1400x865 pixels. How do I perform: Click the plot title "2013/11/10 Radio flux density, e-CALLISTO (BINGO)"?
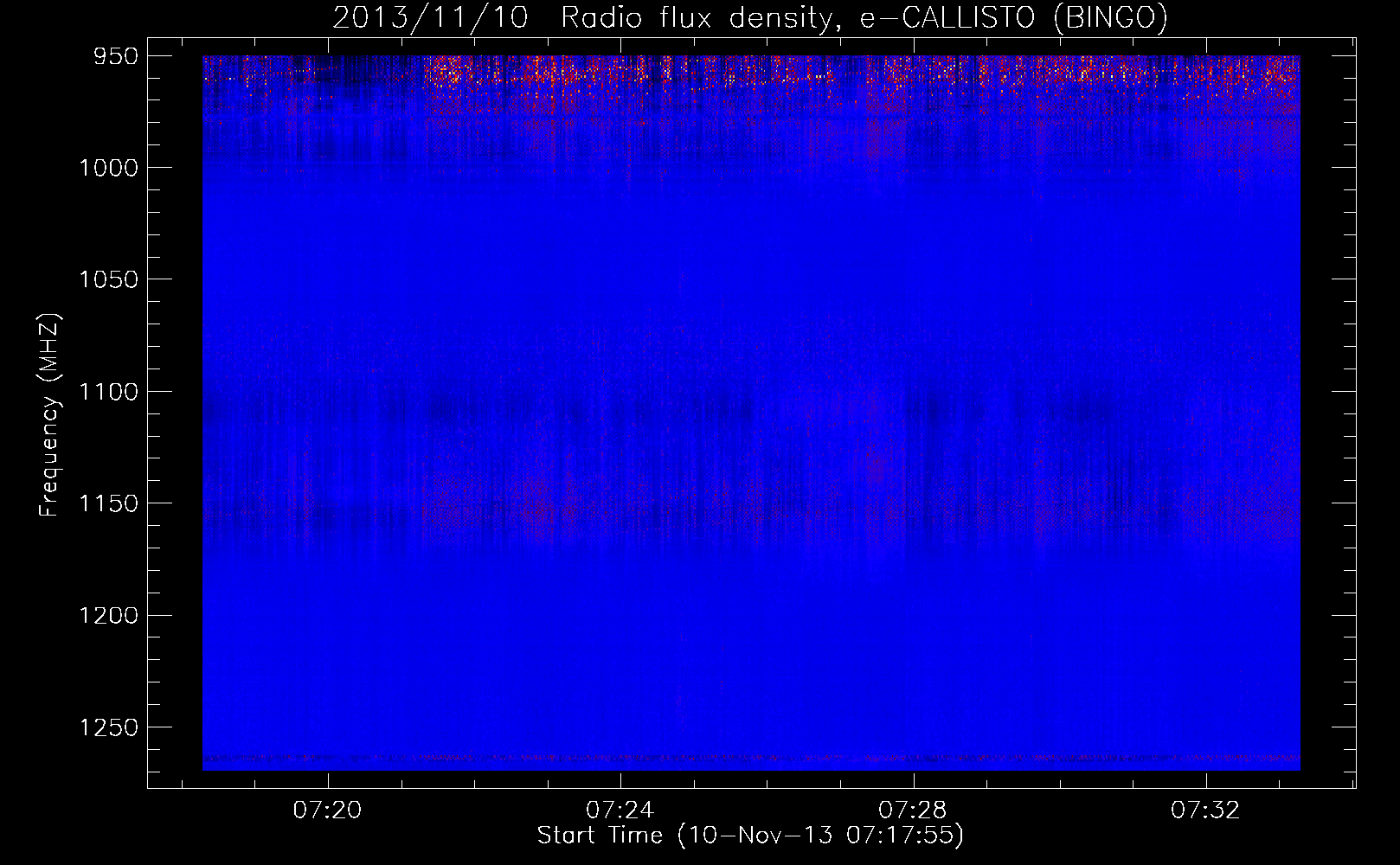coord(750,17)
